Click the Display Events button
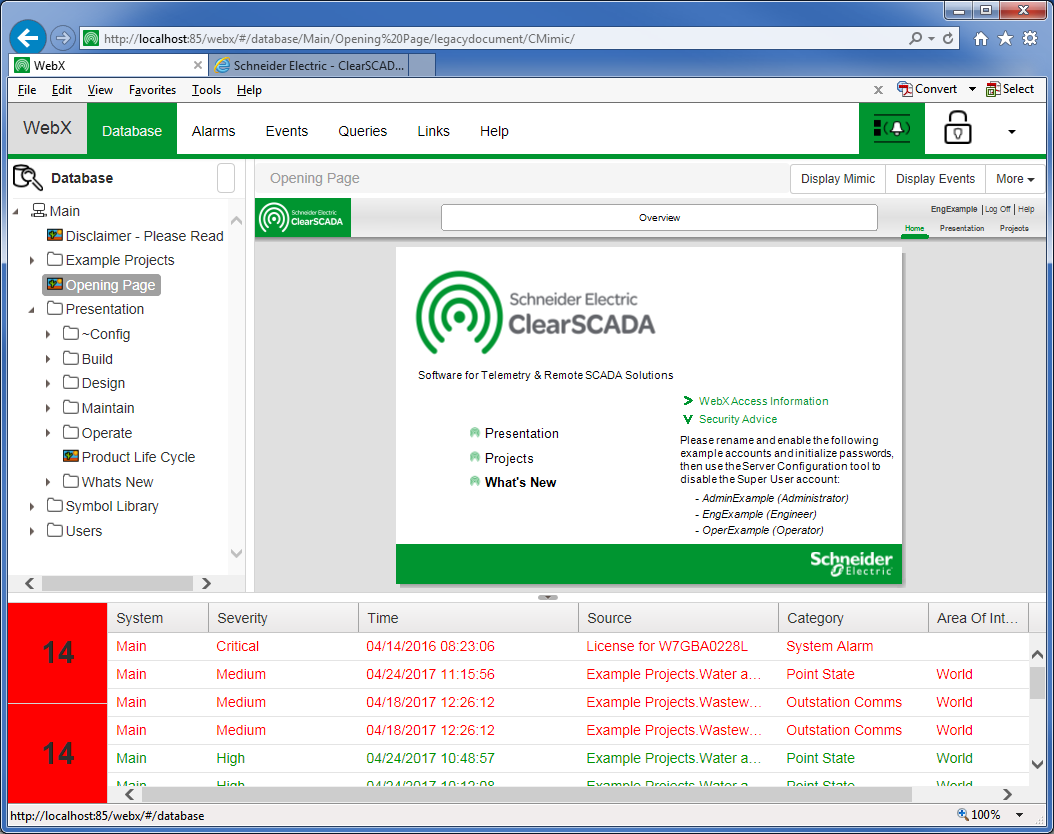 pyautogui.click(x=934, y=178)
